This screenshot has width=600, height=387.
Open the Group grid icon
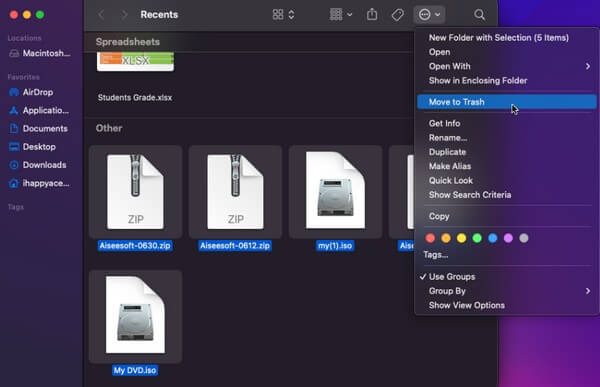point(336,15)
